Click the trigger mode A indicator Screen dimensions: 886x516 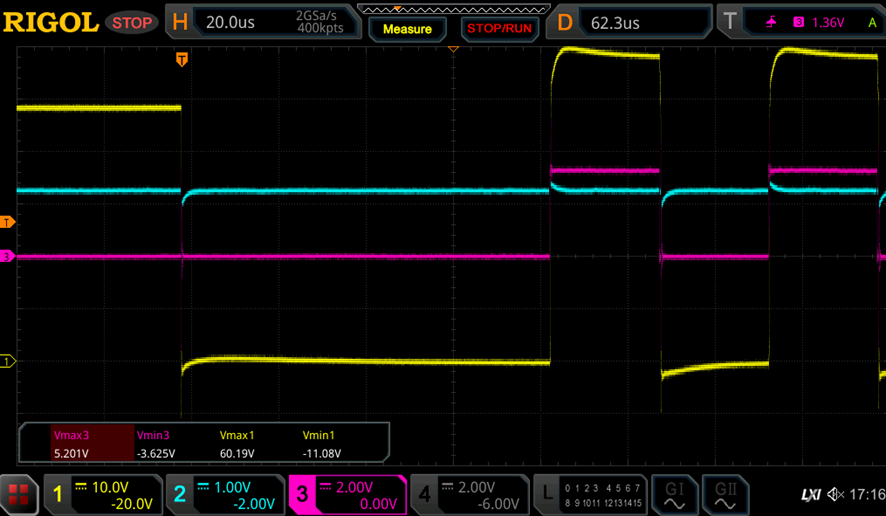[872, 23]
